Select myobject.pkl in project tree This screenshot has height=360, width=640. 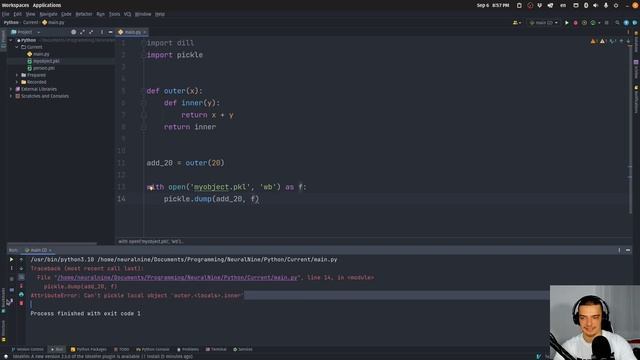tap(46, 61)
